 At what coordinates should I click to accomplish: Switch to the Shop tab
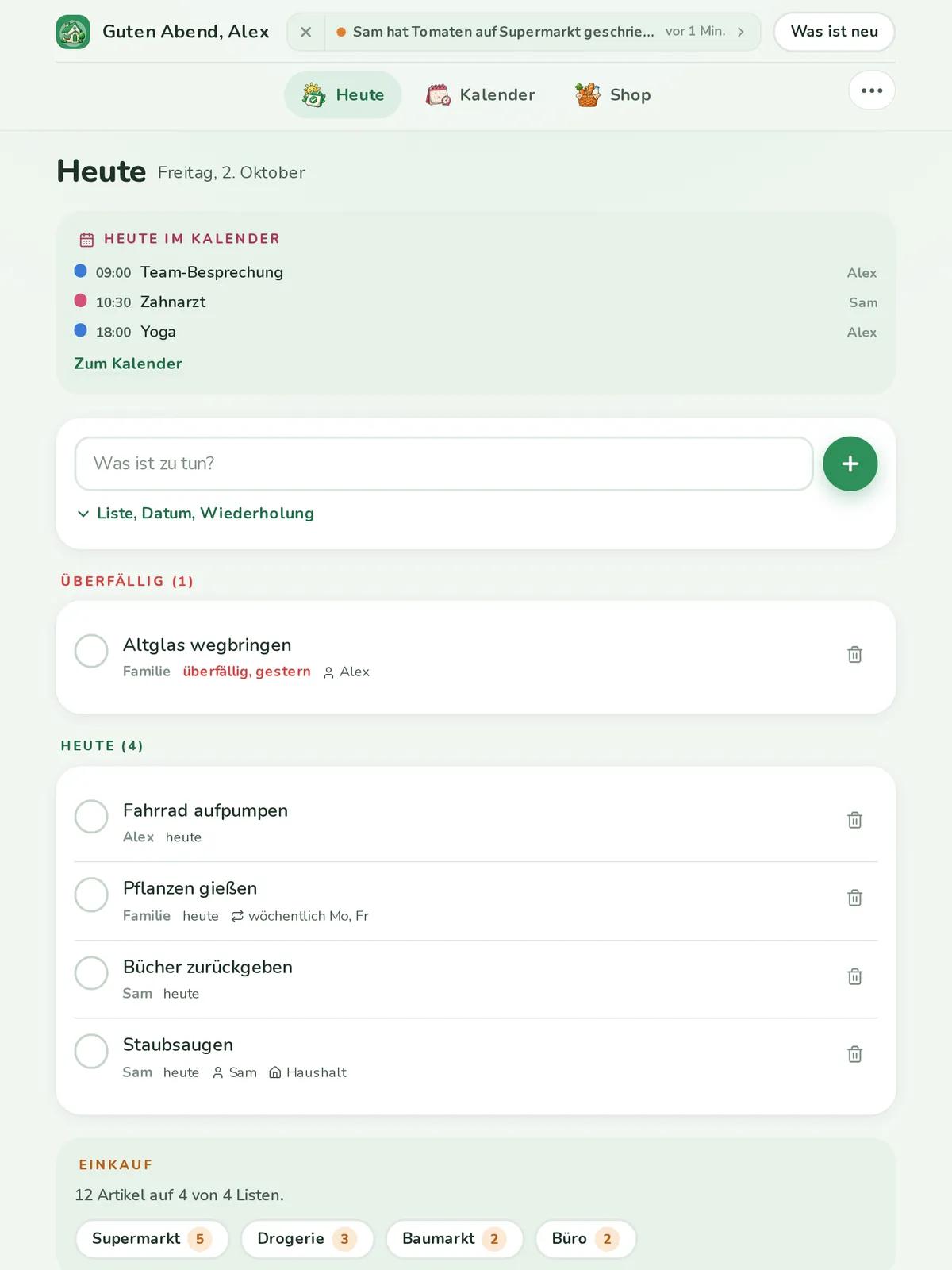612,94
